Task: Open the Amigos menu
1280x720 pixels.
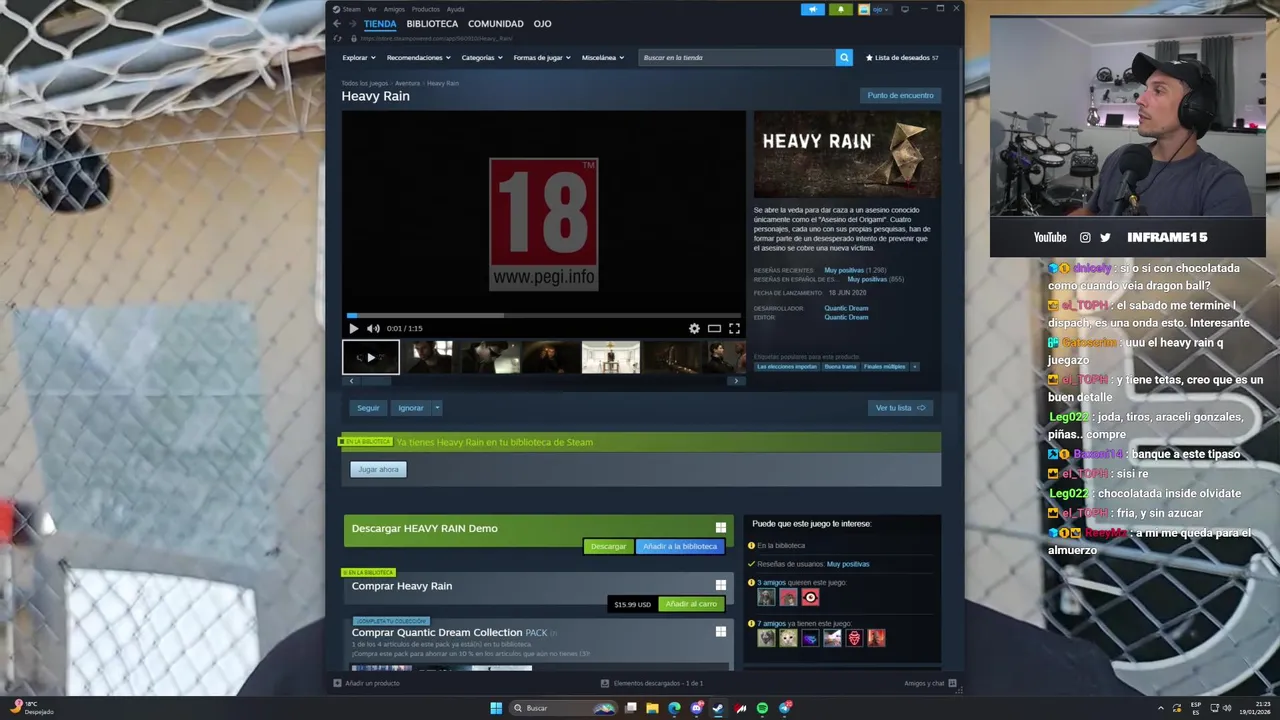Action: click(394, 9)
